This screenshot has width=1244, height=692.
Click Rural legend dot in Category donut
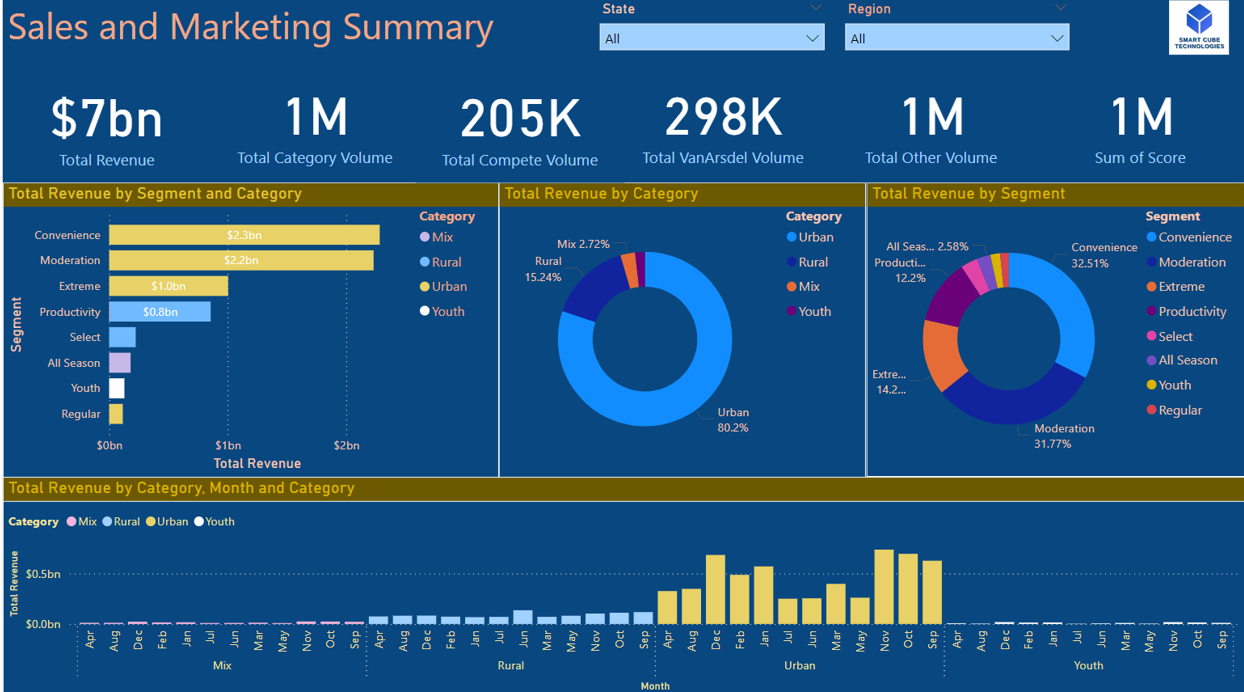point(792,262)
